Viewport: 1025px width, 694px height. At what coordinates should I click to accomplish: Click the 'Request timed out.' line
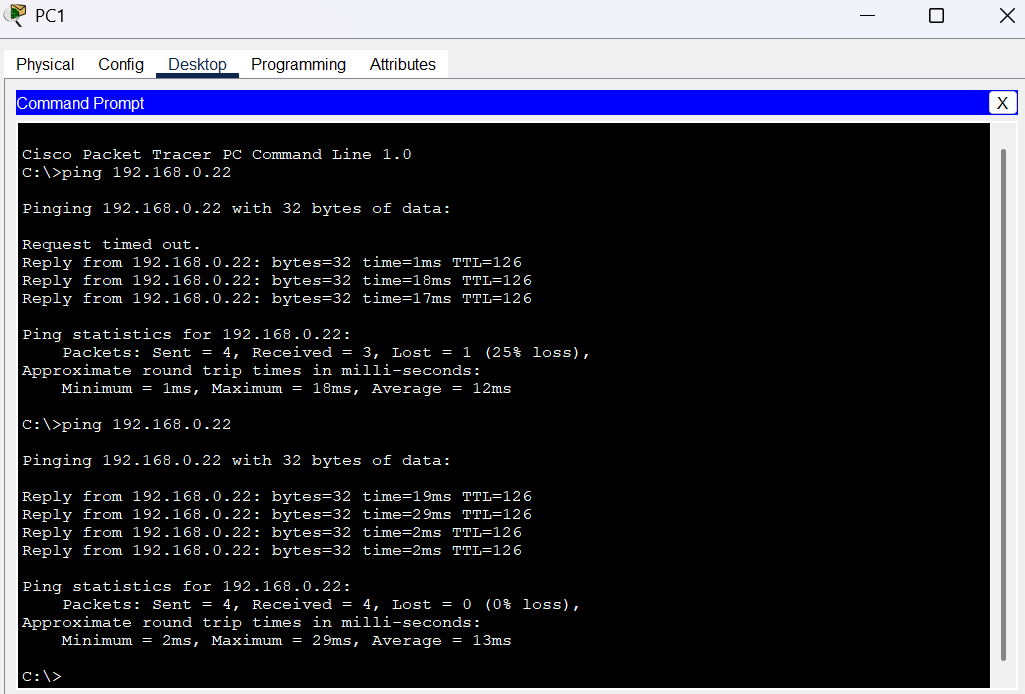point(111,244)
